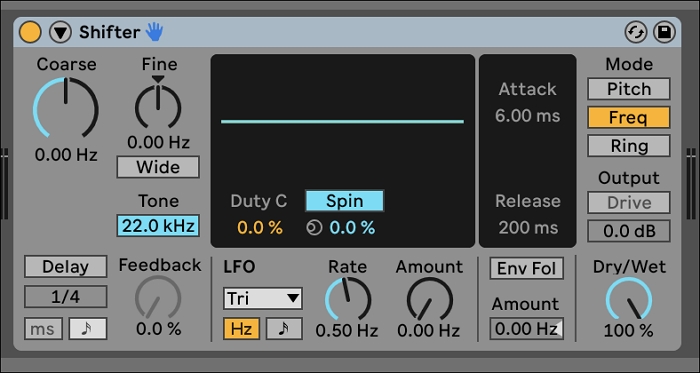Click the Release 200 ms value
The image size is (700, 373).
pyautogui.click(x=528, y=228)
